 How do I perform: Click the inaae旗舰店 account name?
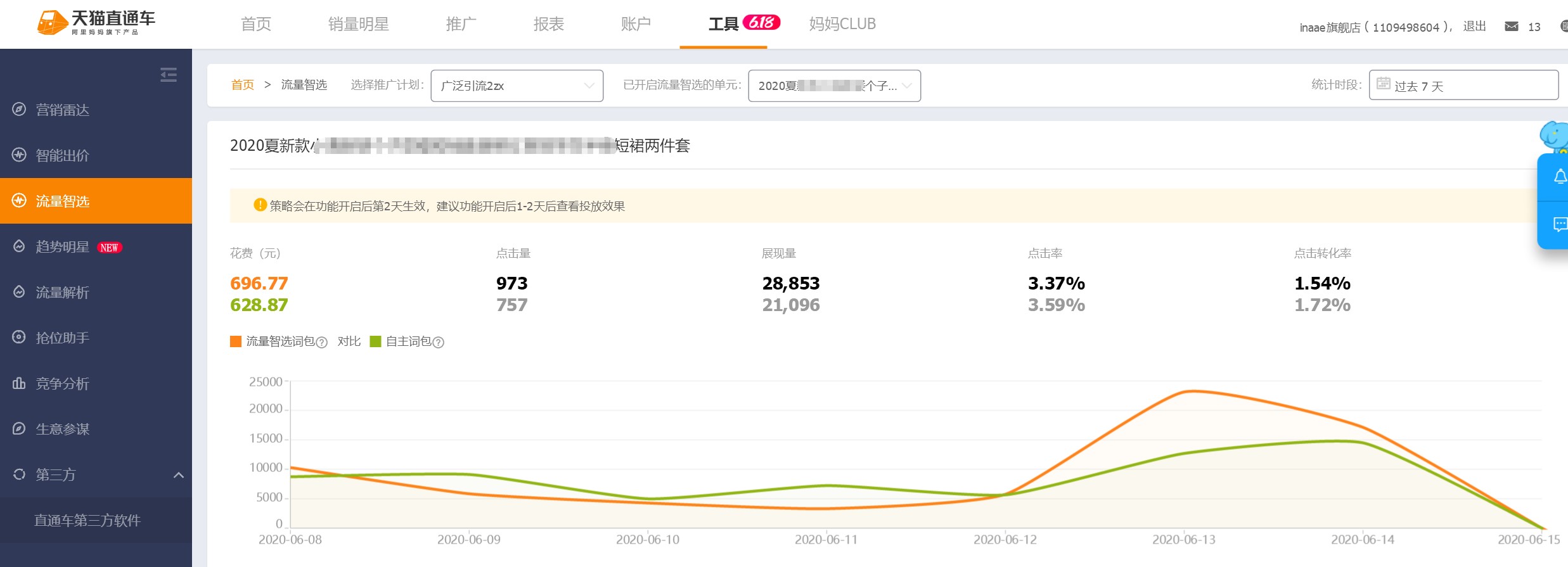(1330, 27)
